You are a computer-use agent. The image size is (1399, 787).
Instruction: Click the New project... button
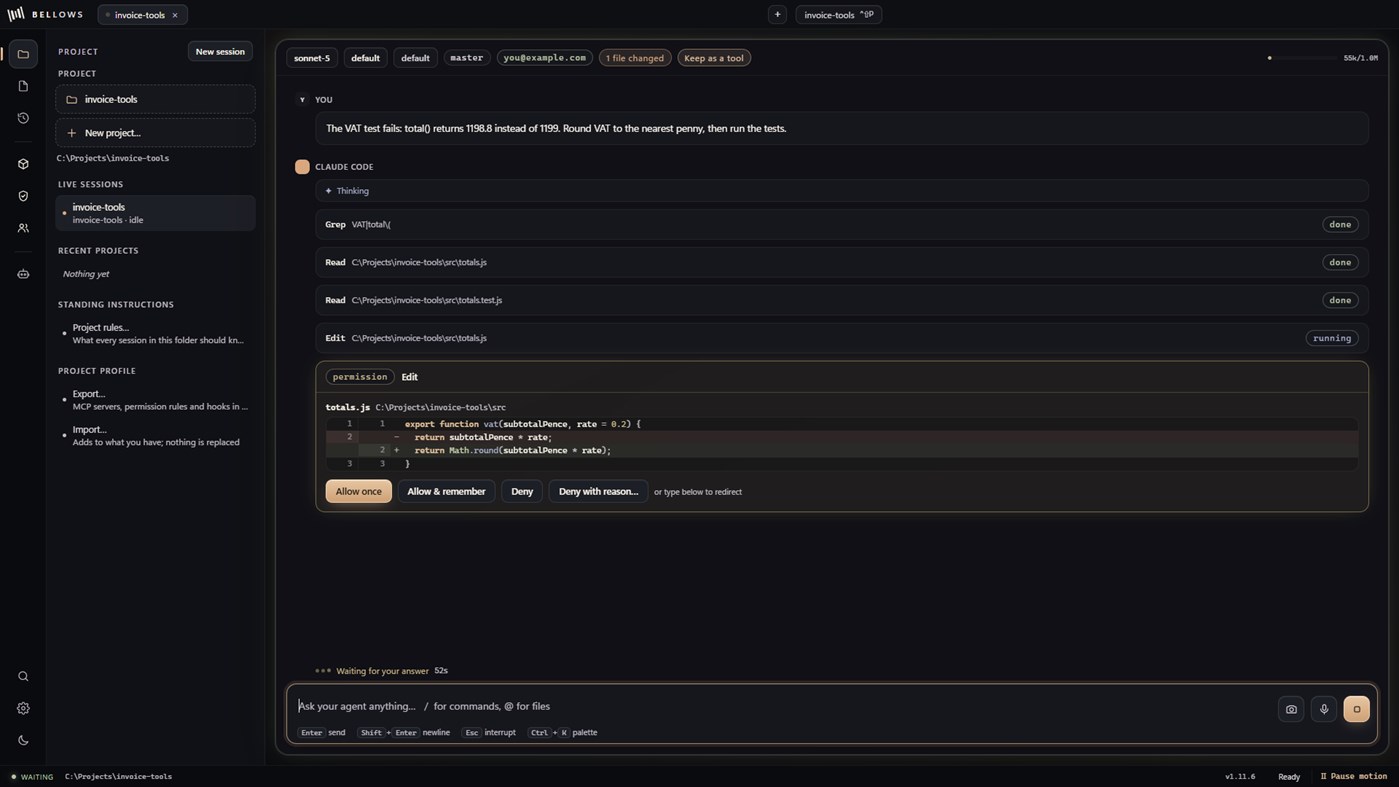155,133
